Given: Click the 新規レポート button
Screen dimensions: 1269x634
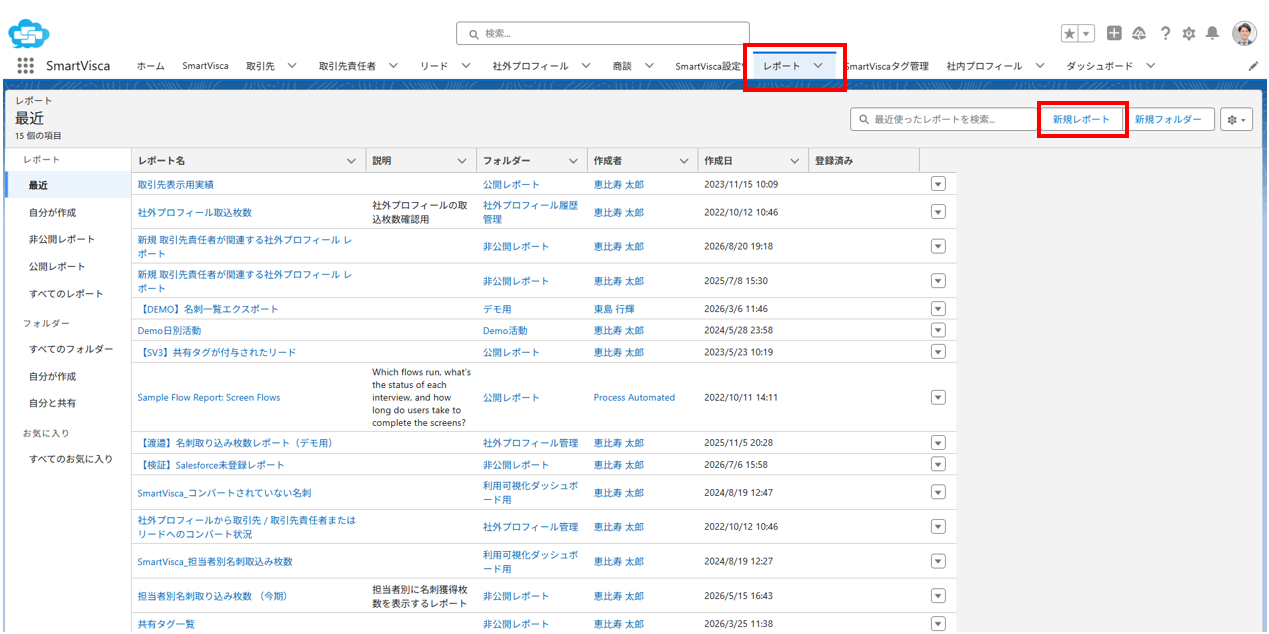Looking at the screenshot, I should click(x=1081, y=119).
